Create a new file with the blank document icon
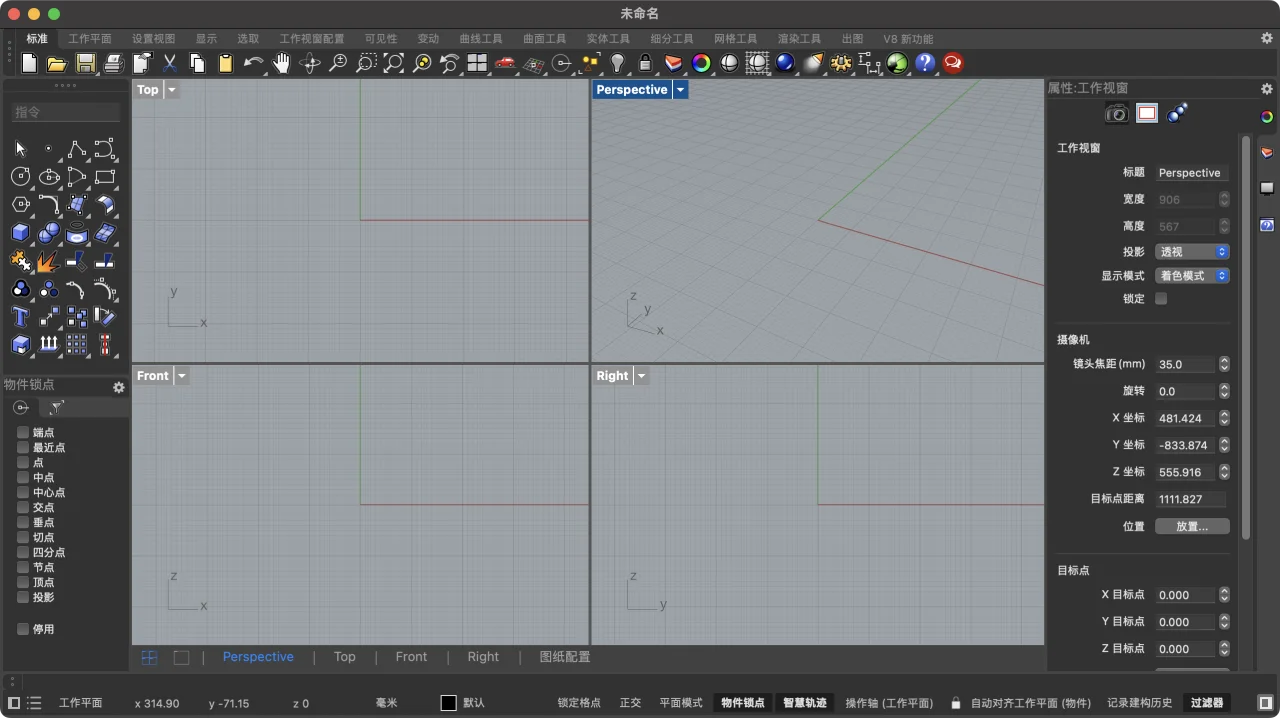 (29, 63)
